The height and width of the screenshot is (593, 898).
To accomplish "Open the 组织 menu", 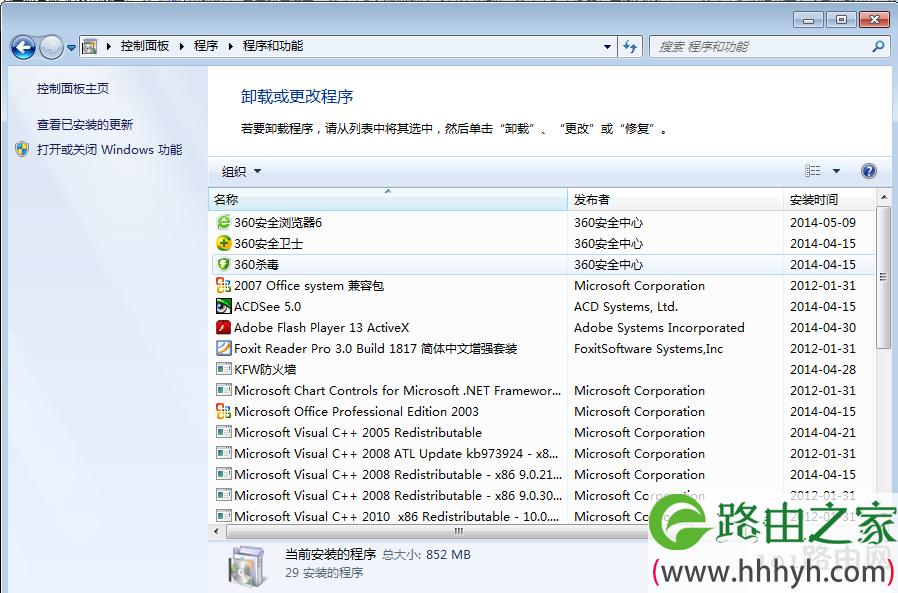I will click(x=241, y=171).
